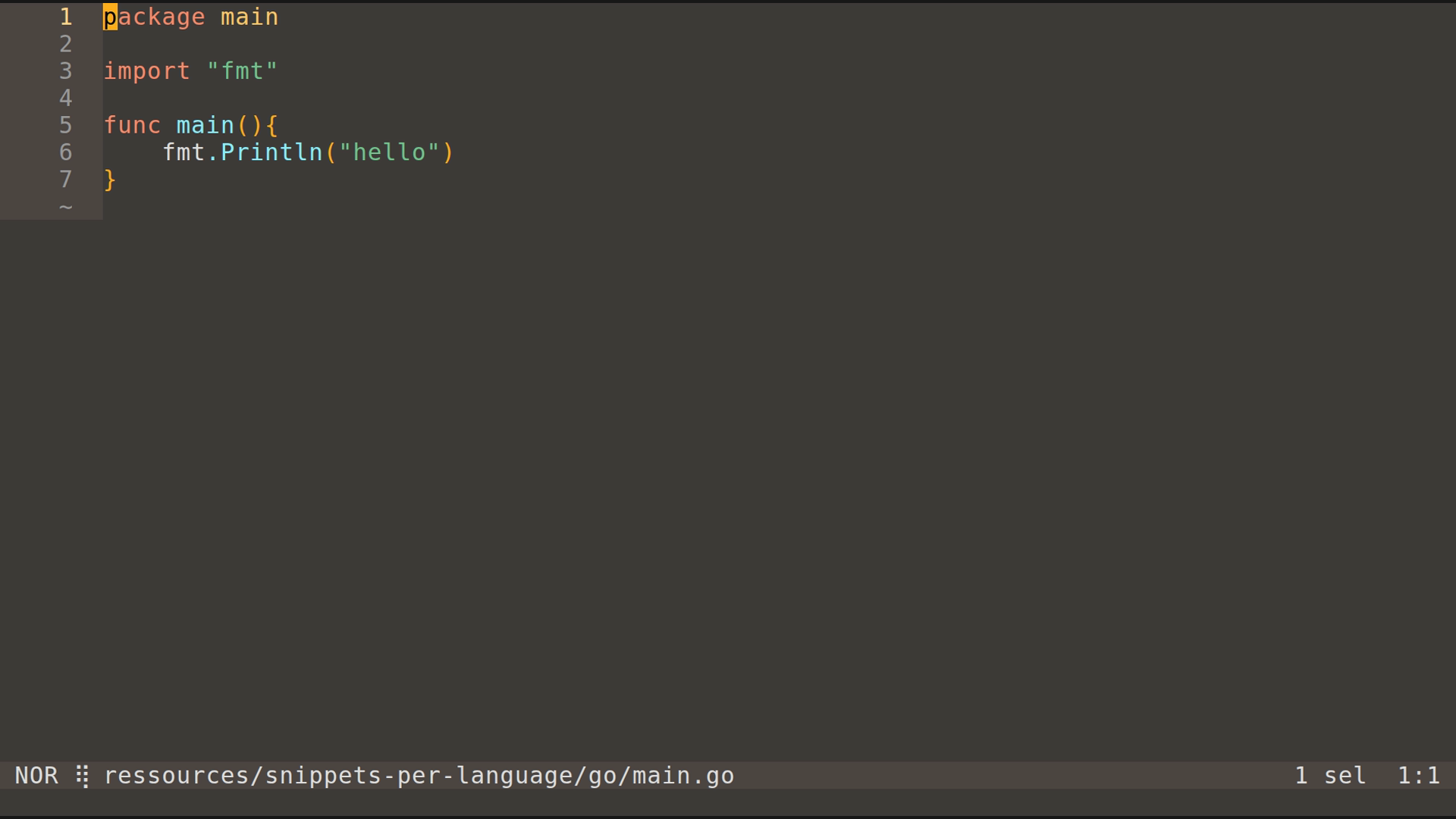Click line number 6 in the gutter
The height and width of the screenshot is (819, 1456).
tap(66, 152)
